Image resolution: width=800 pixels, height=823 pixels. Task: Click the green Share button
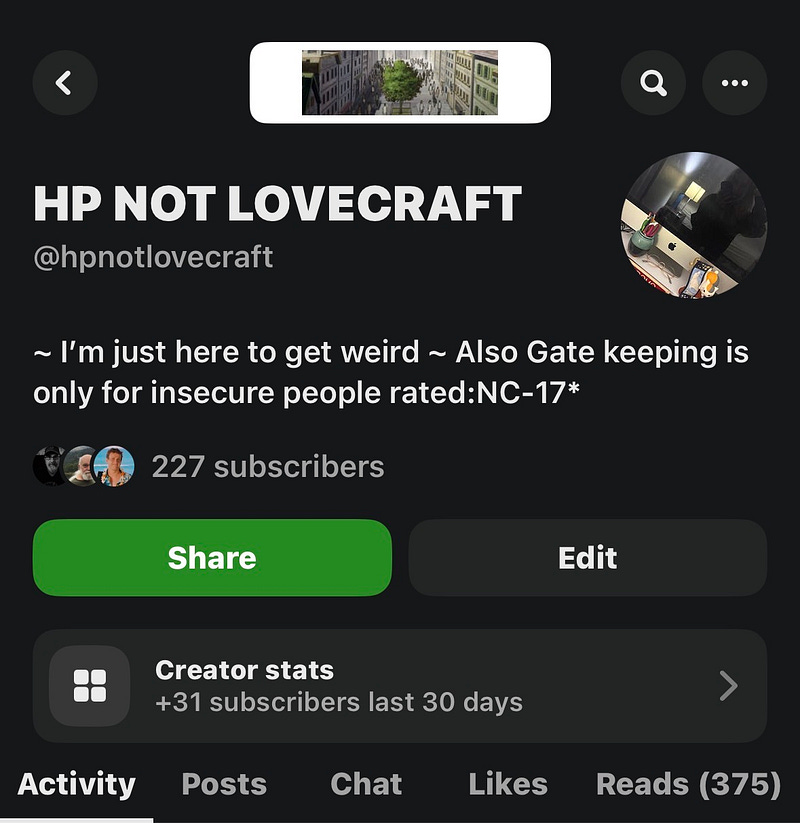pyautogui.click(x=212, y=557)
